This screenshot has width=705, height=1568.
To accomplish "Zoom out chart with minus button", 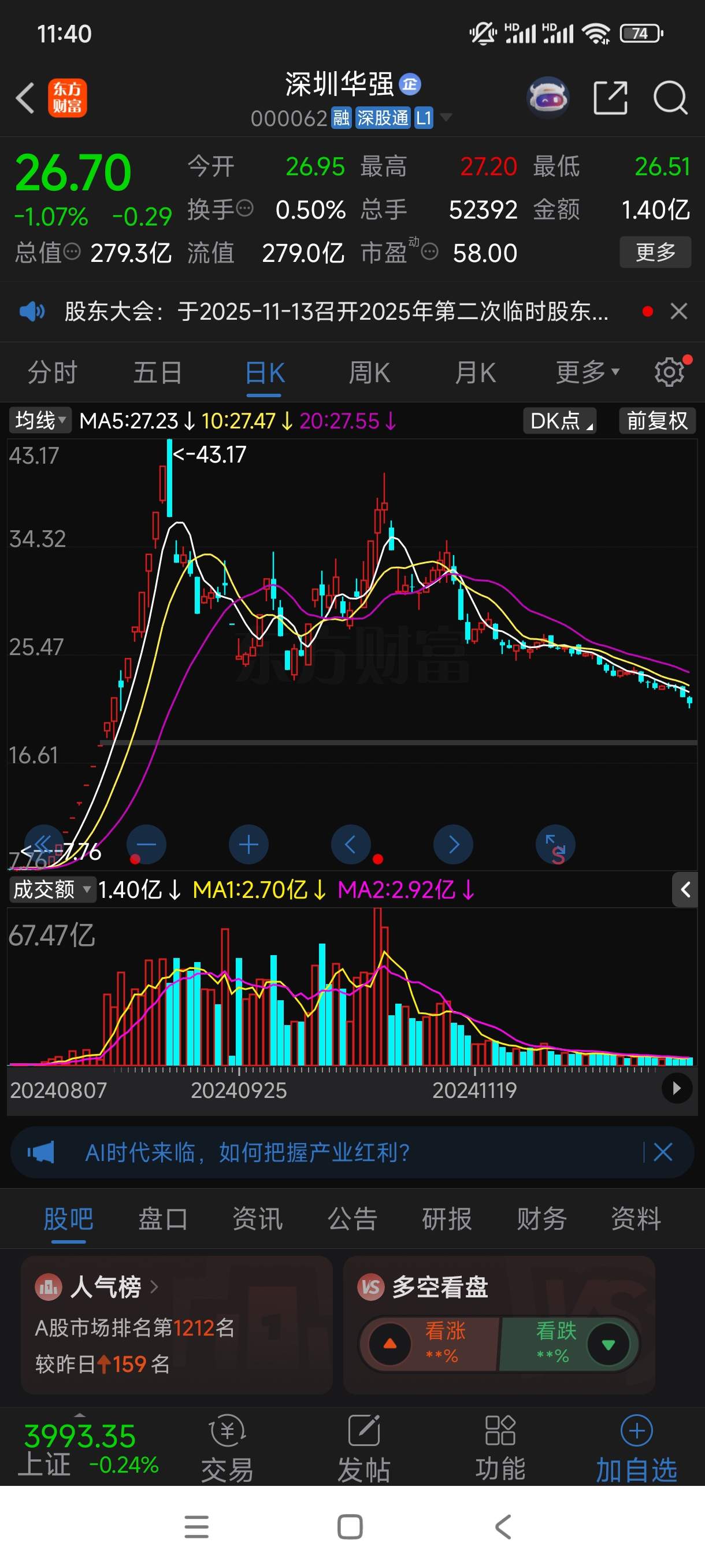I will 146,844.
